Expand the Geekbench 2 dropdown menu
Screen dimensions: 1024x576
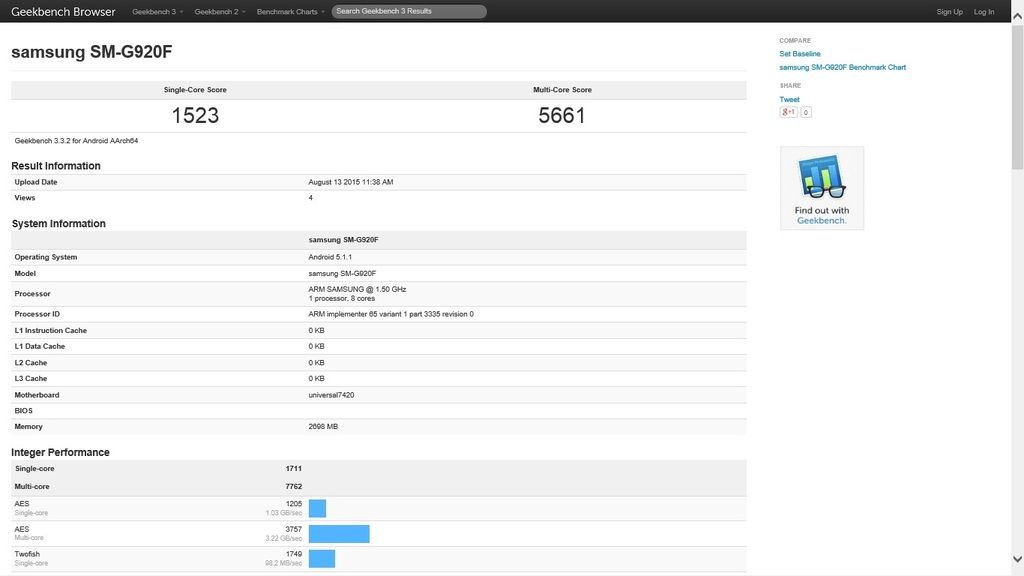click(x=219, y=12)
